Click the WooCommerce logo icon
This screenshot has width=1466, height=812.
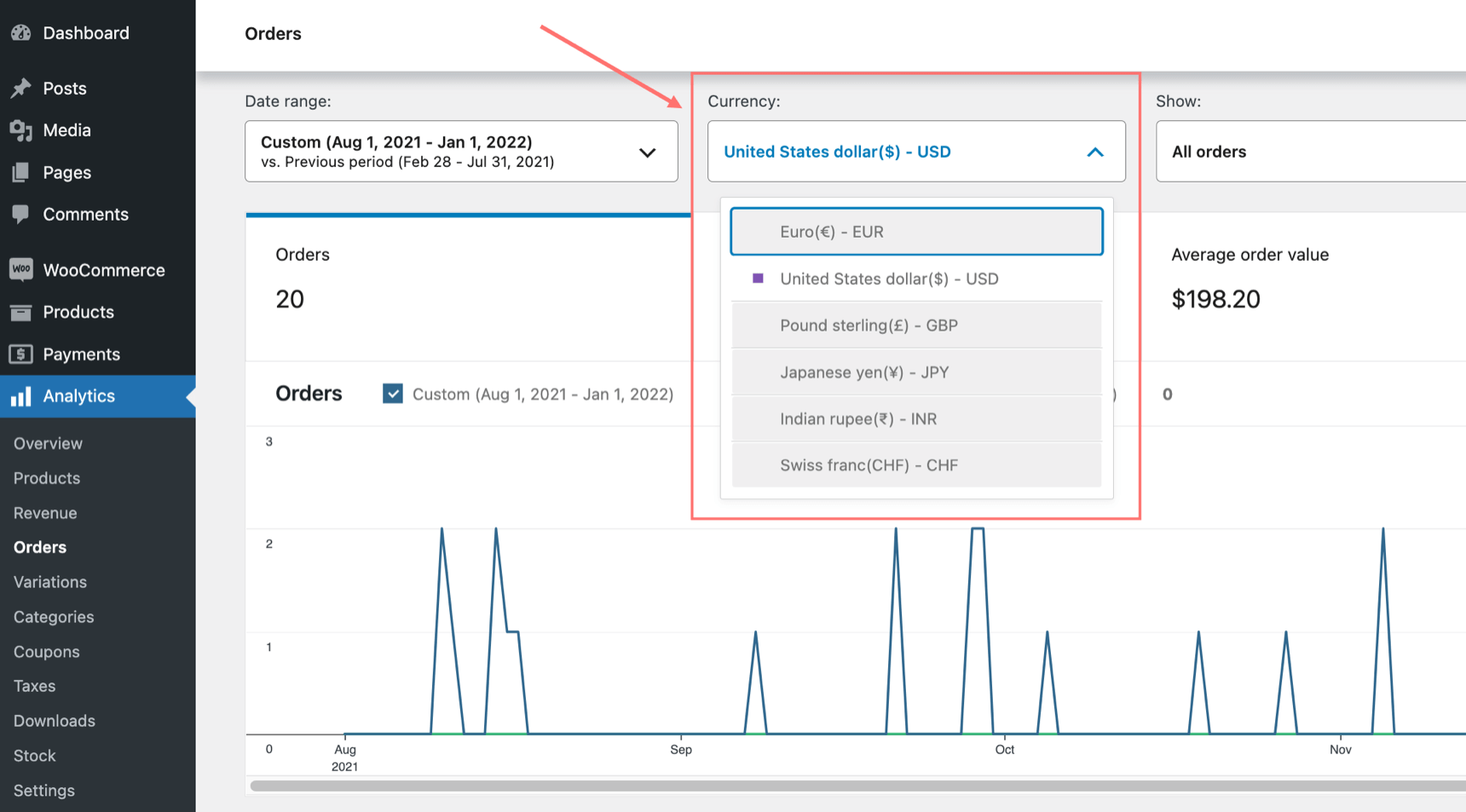click(21, 269)
